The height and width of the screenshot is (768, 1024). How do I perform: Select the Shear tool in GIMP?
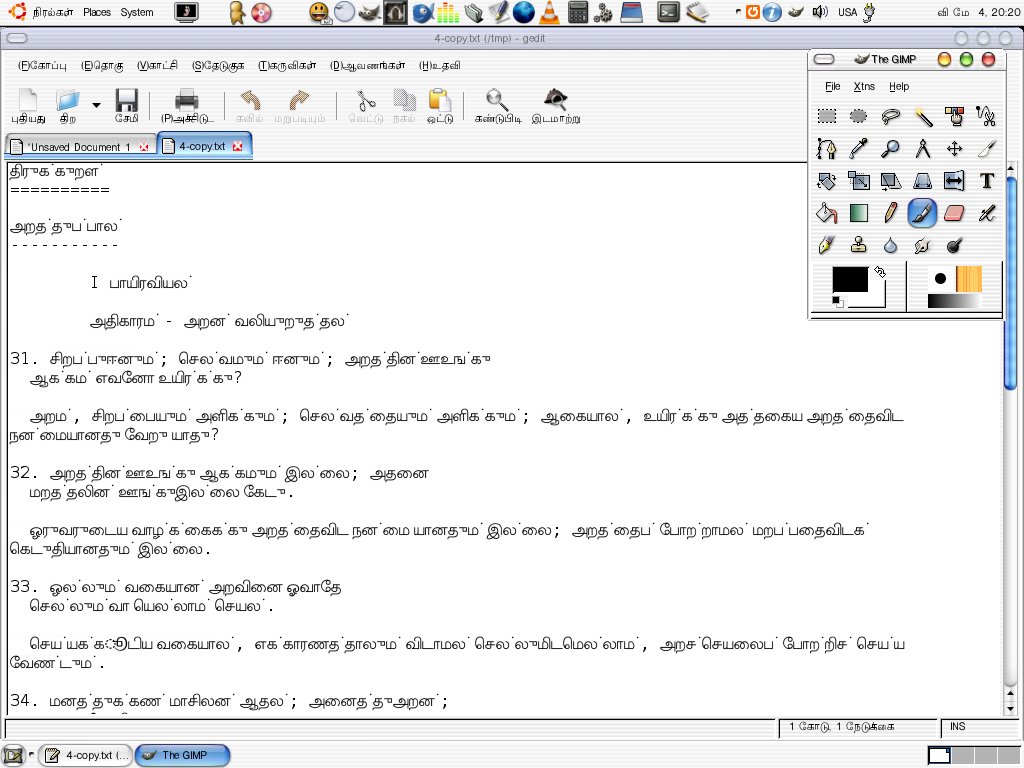(x=891, y=181)
